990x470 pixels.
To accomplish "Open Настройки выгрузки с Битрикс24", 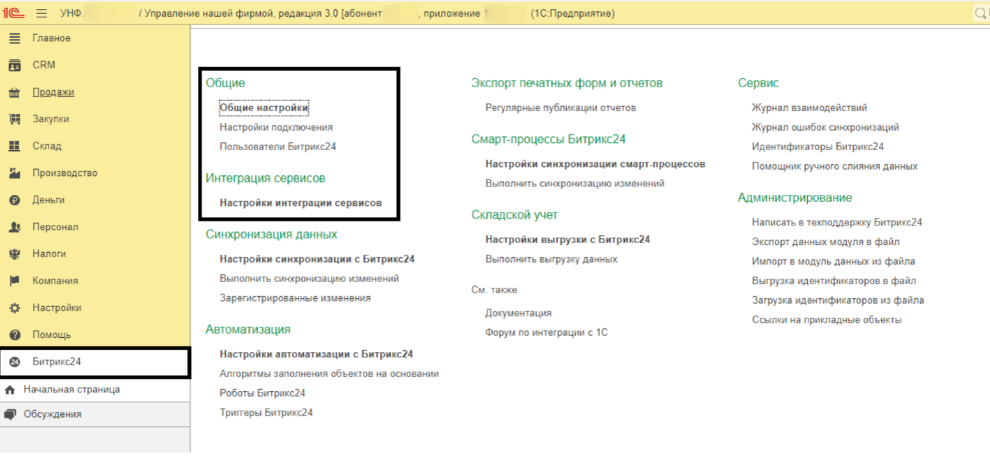I will click(568, 240).
